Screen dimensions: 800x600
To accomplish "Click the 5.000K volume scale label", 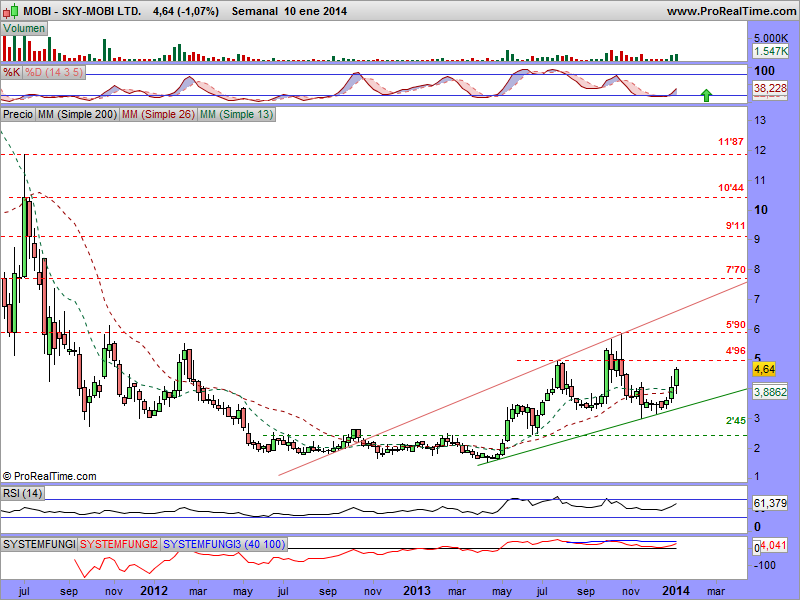I will click(x=771, y=38).
